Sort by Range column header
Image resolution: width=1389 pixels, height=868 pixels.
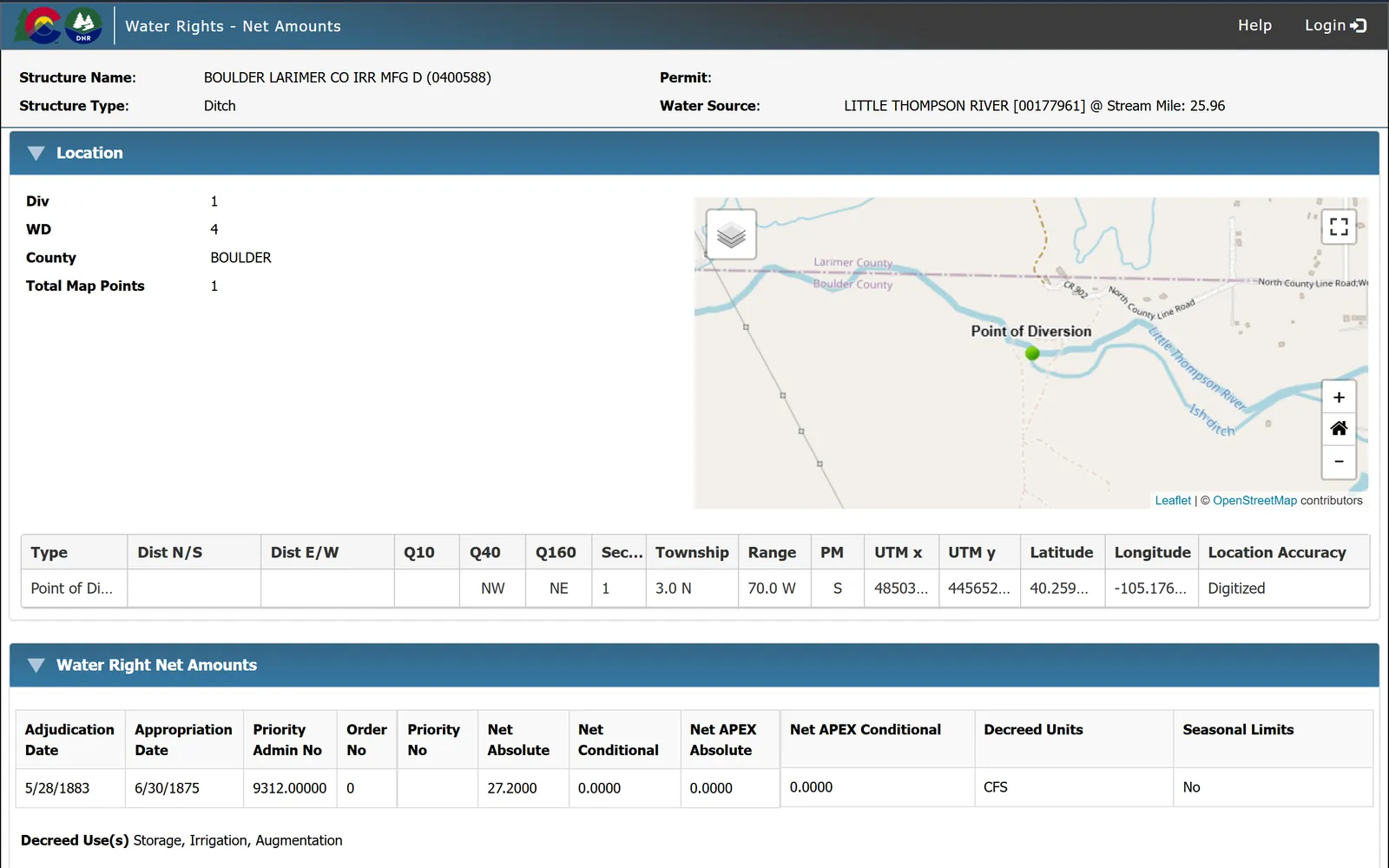click(x=775, y=552)
